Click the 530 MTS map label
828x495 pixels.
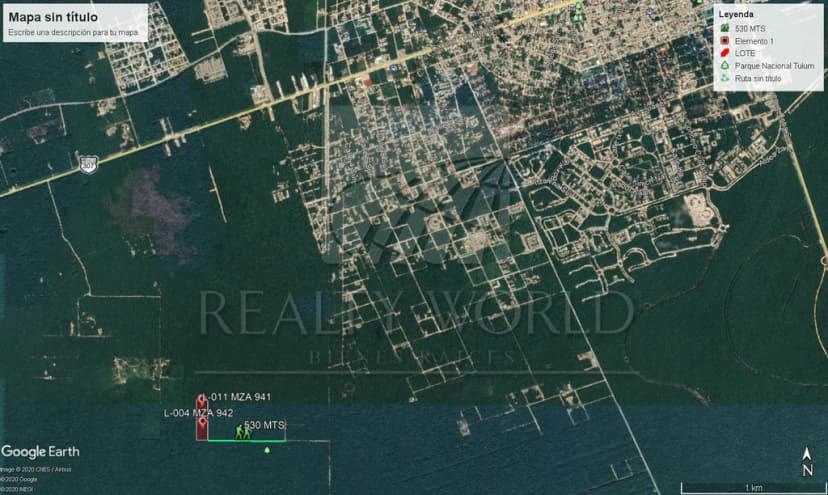pos(265,425)
